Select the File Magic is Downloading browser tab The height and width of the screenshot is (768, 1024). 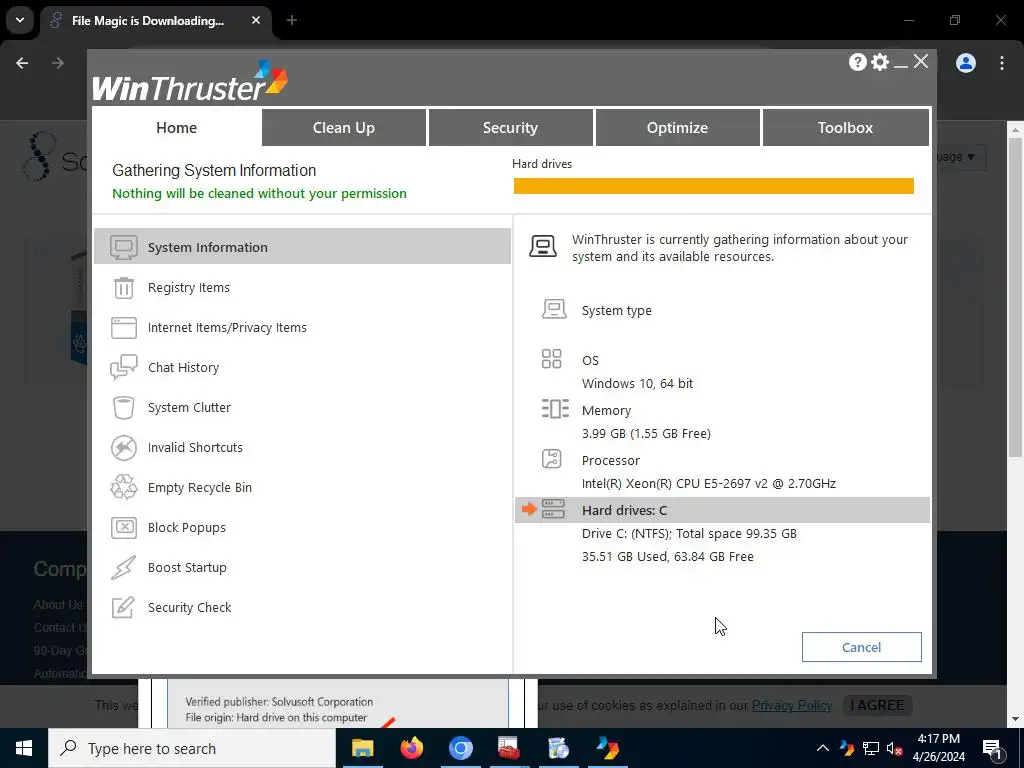pyautogui.click(x=157, y=21)
